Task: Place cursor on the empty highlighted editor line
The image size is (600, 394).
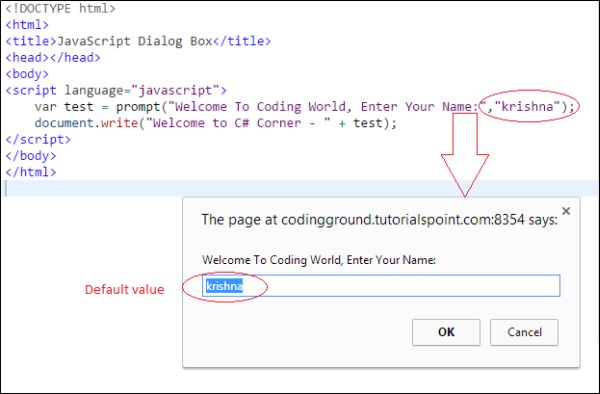Action: [x=300, y=188]
